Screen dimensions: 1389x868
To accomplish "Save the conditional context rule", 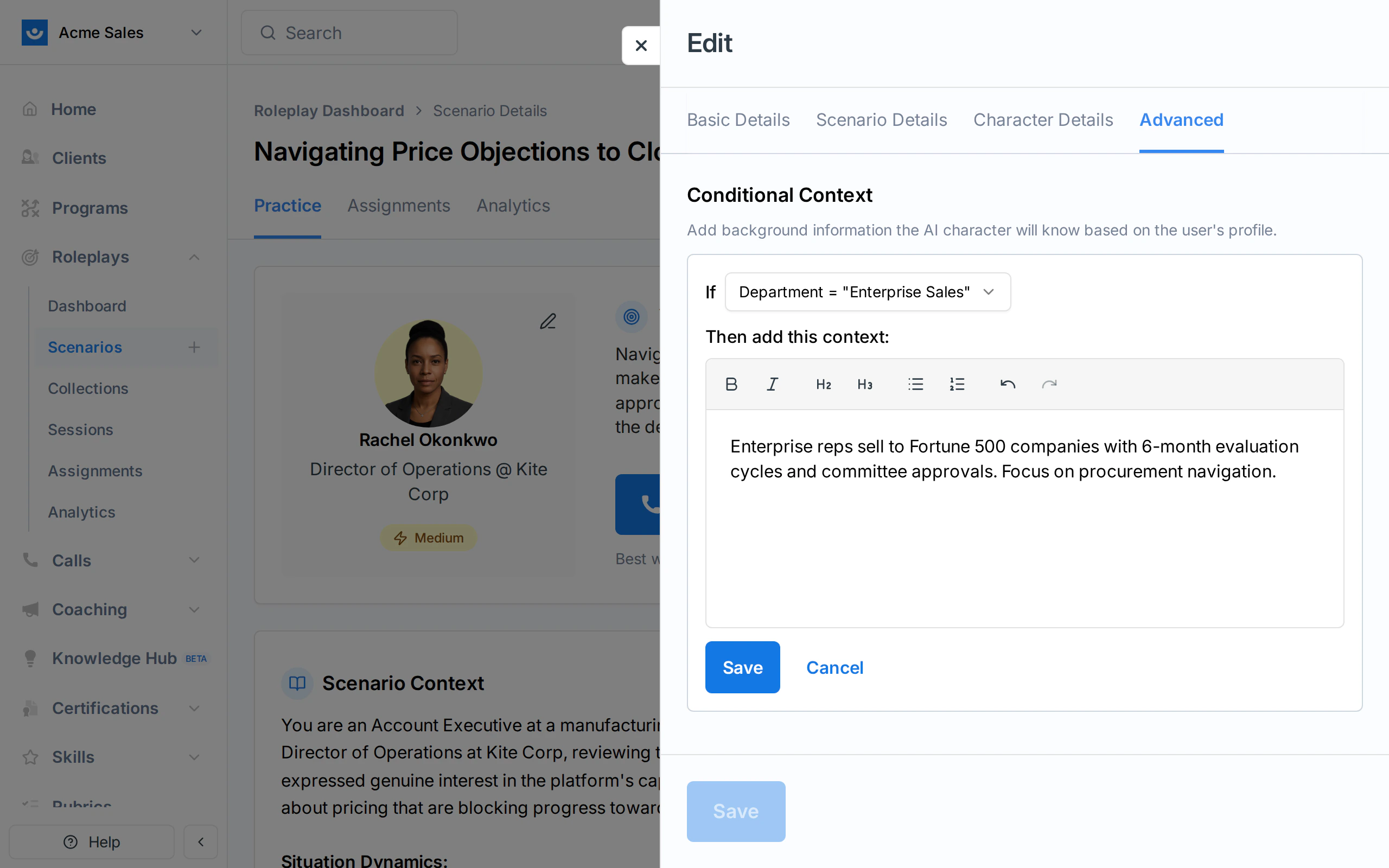I will (x=742, y=667).
